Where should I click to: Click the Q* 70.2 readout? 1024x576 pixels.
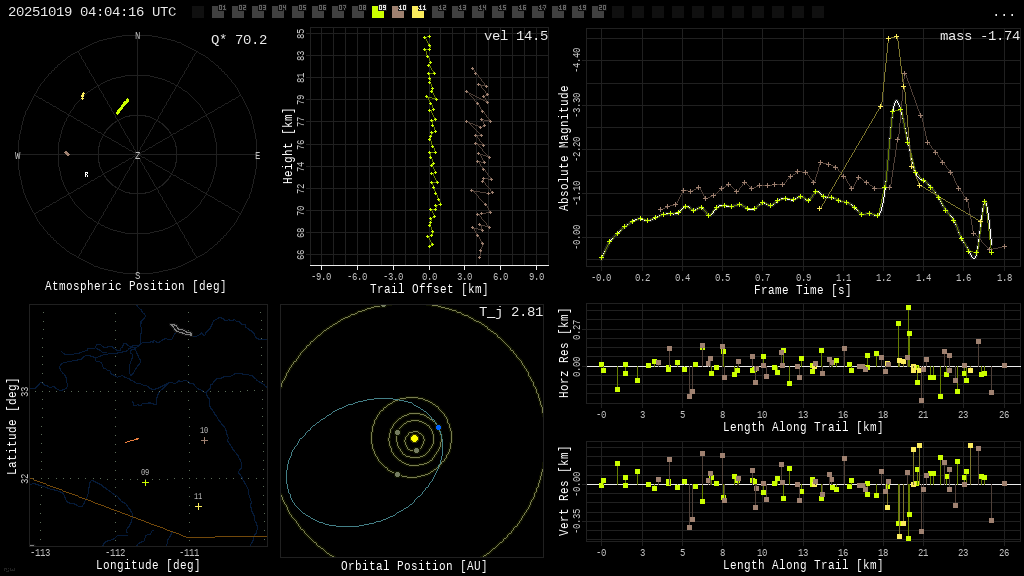[239, 40]
